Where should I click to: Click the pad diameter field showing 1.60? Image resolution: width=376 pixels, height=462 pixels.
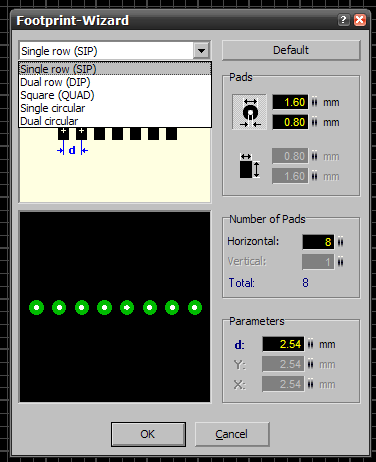tap(290, 102)
